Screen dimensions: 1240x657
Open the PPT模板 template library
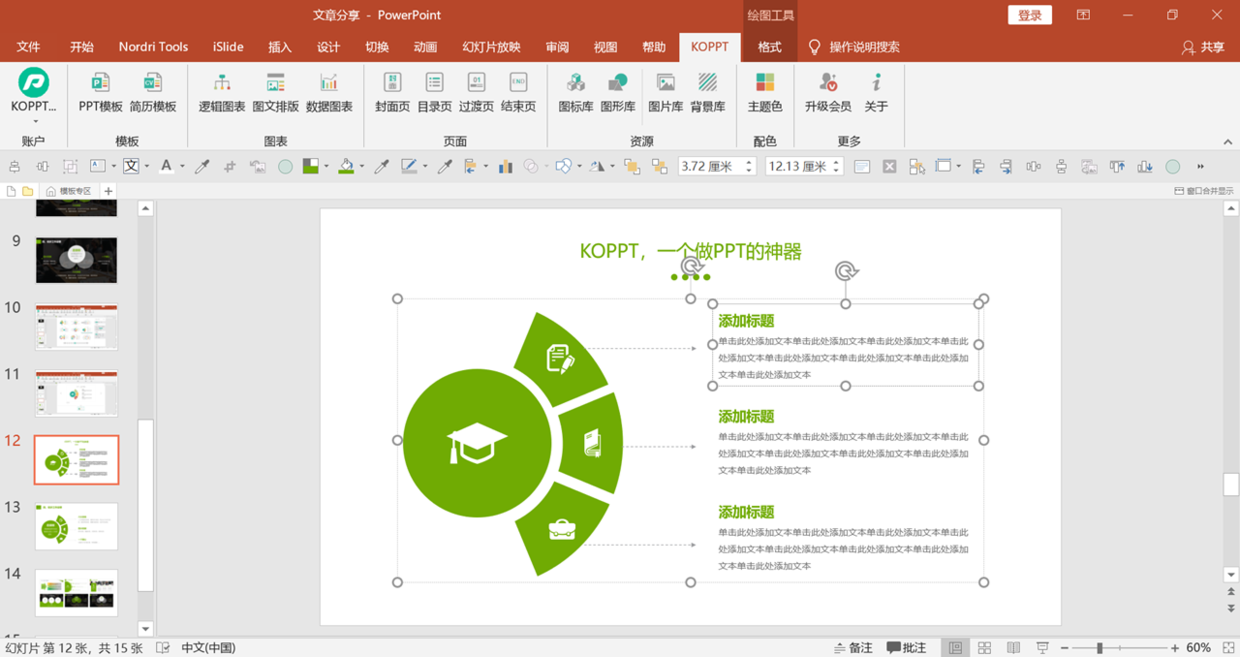tap(101, 94)
